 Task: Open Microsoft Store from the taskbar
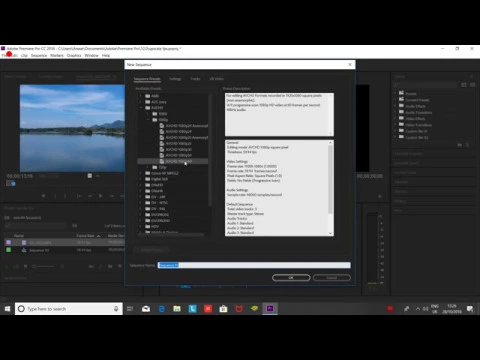[223, 309]
